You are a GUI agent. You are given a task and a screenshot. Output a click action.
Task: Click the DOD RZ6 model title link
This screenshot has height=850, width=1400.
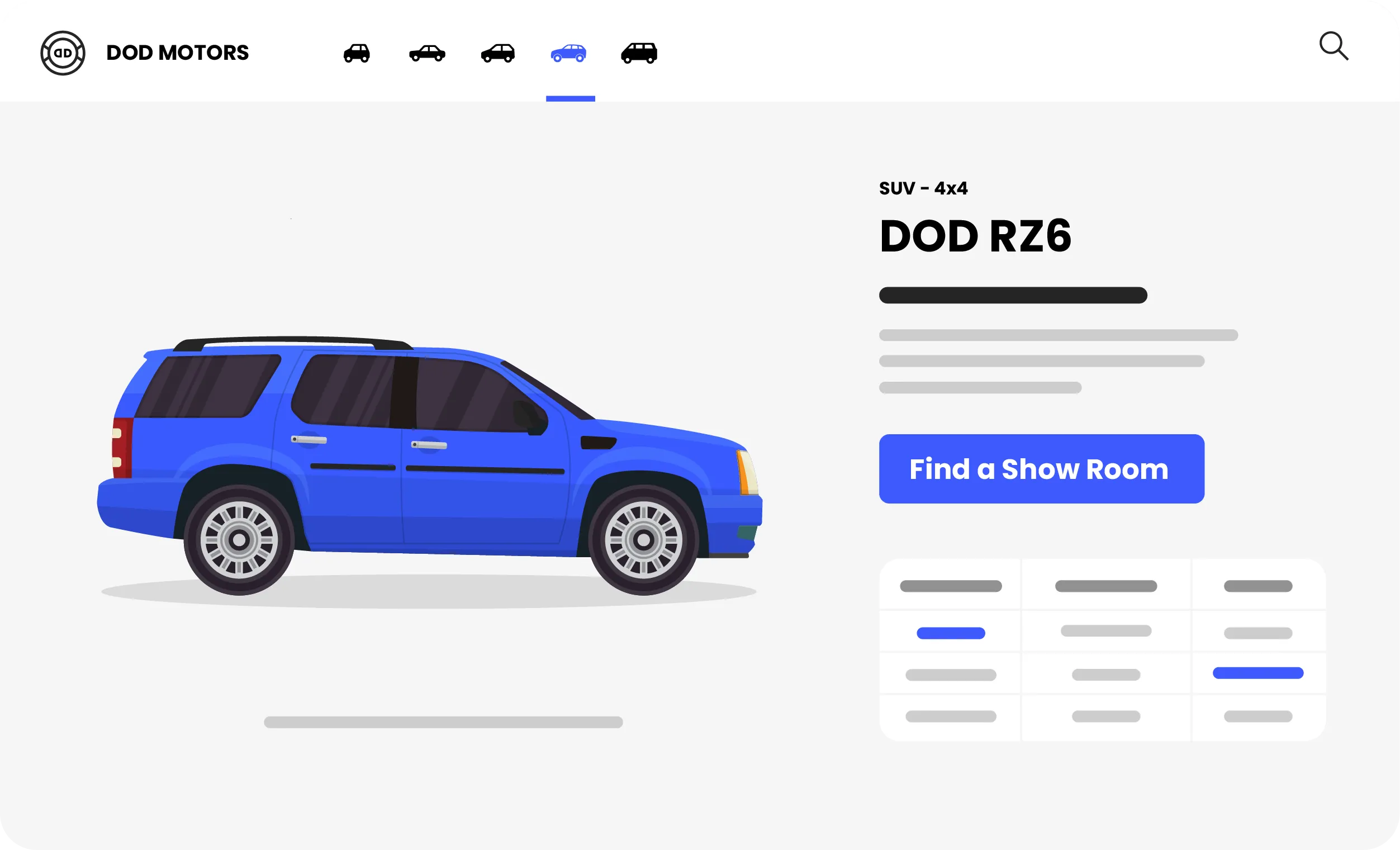pyautogui.click(x=975, y=235)
